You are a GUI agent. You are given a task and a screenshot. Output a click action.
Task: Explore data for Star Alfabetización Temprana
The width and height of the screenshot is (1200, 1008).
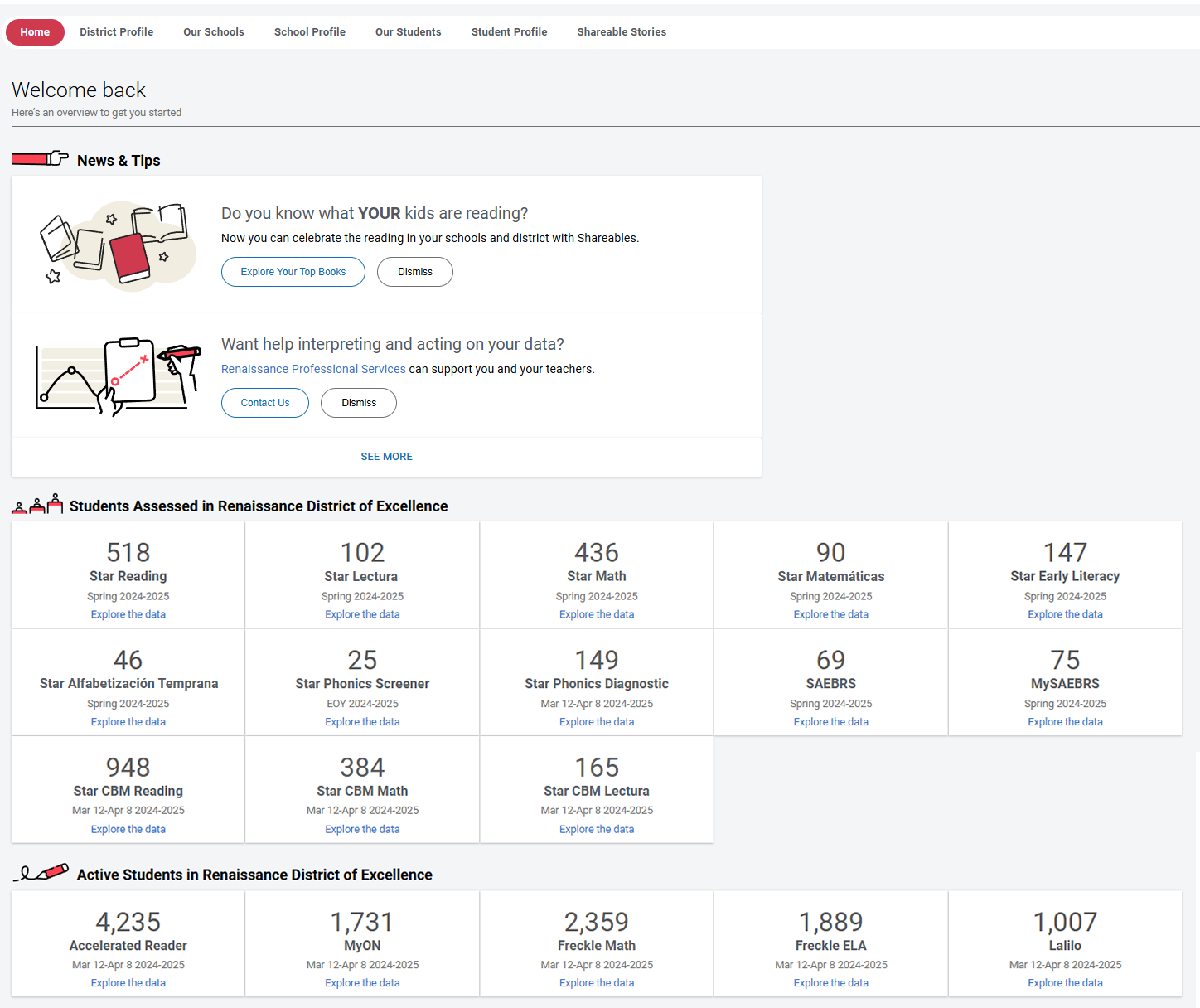tap(128, 722)
